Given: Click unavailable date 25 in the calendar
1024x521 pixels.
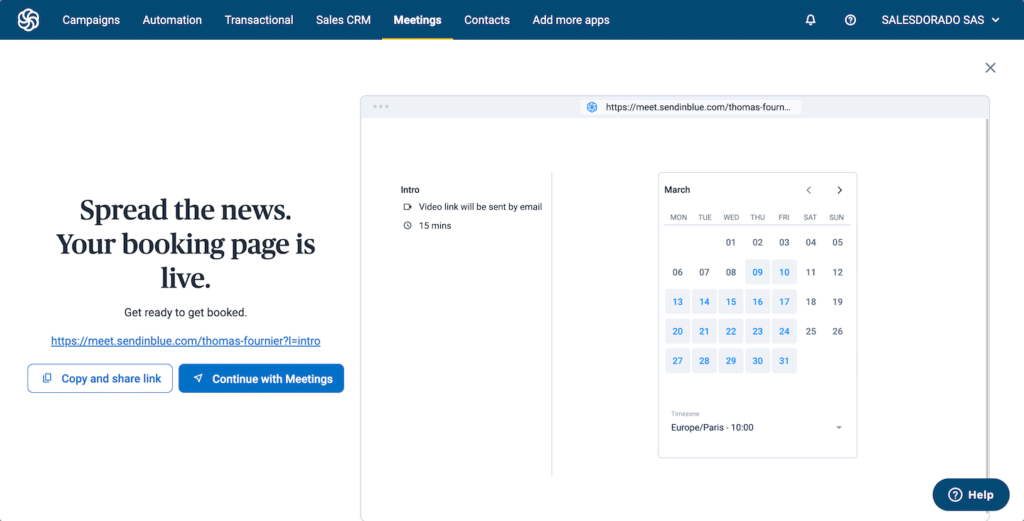Looking at the screenshot, I should pos(810,331).
